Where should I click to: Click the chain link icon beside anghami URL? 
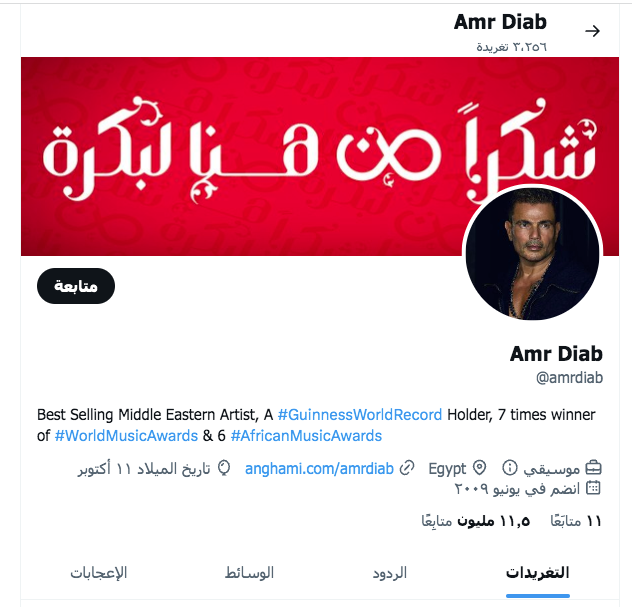point(407,468)
